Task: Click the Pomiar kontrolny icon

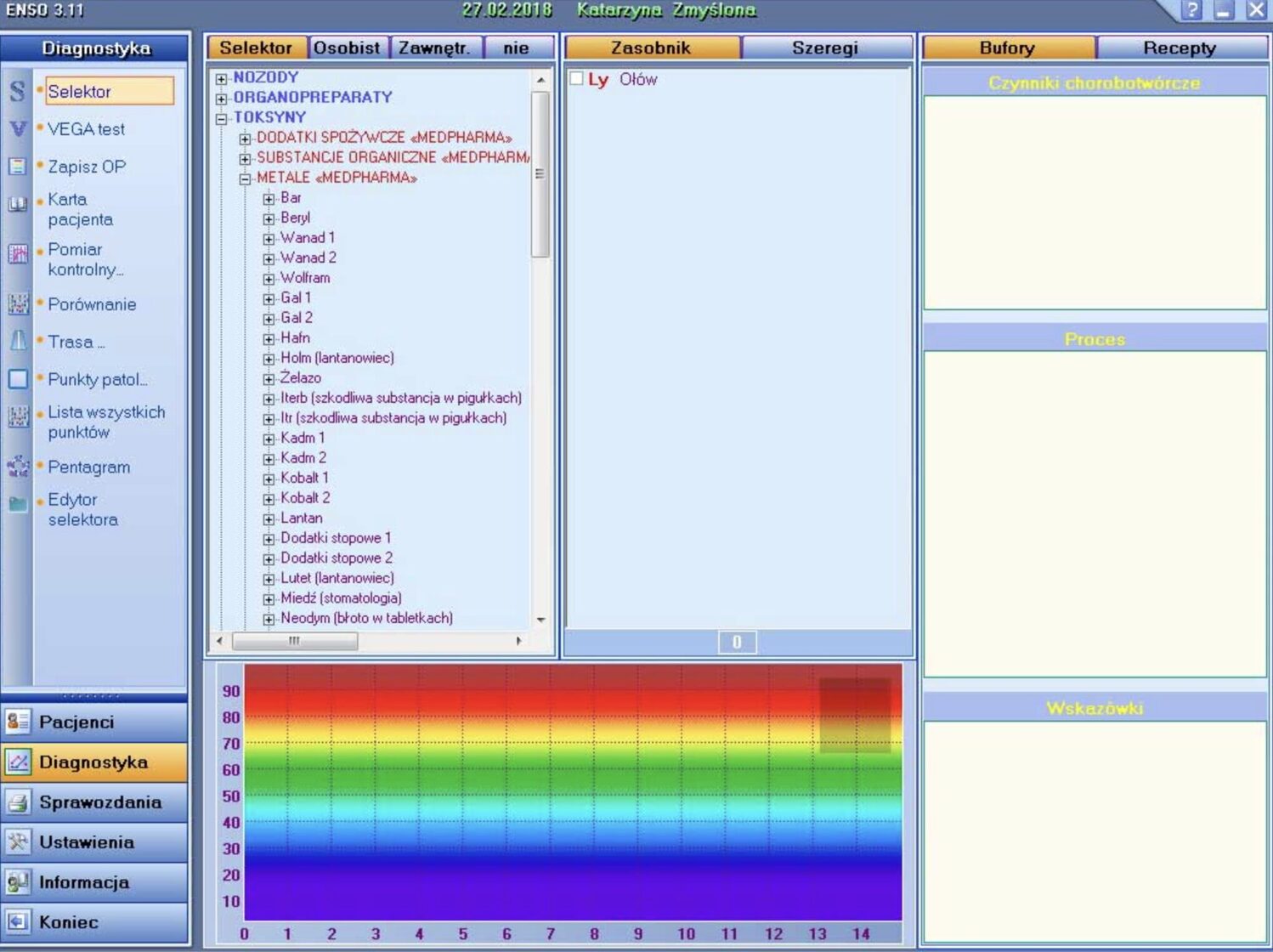Action: tap(17, 253)
